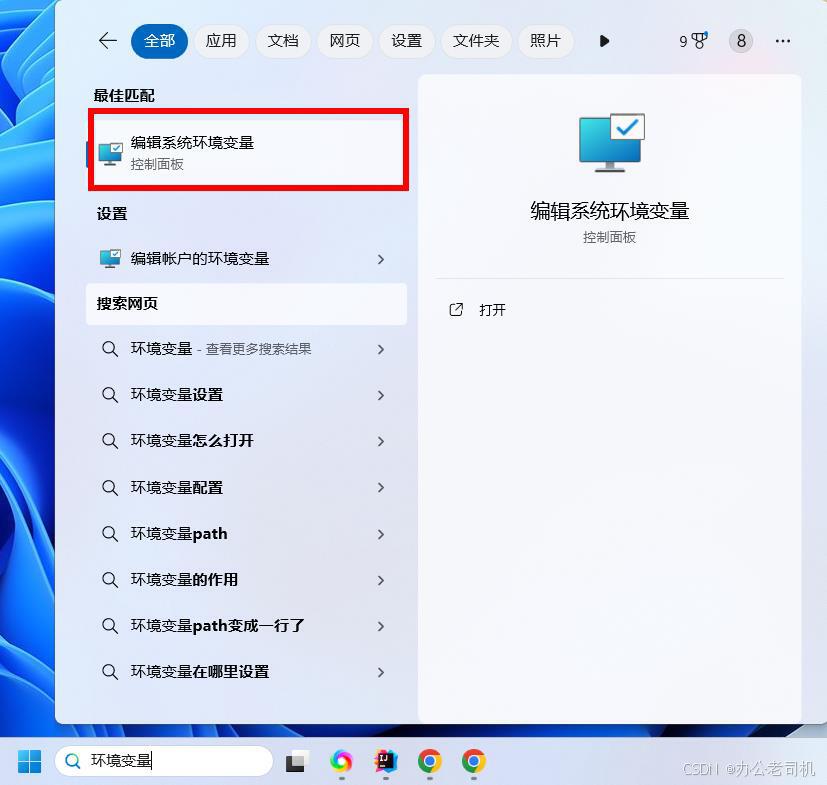
Task: Open Google Chrome from the taskbar
Action: coord(429,761)
